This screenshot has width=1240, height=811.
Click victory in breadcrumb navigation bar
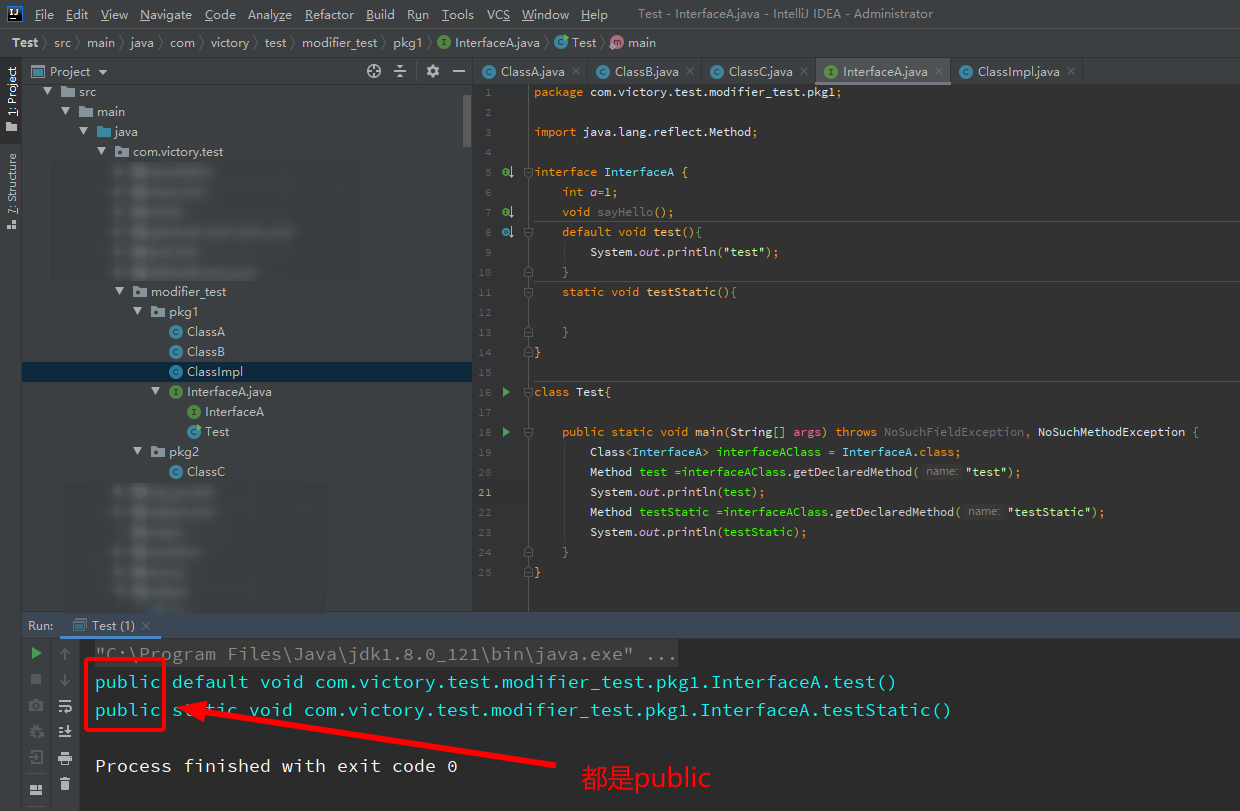coord(230,42)
